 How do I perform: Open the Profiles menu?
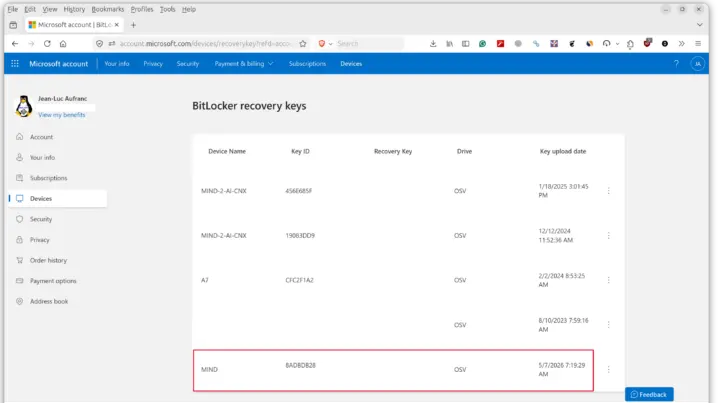point(142,9)
